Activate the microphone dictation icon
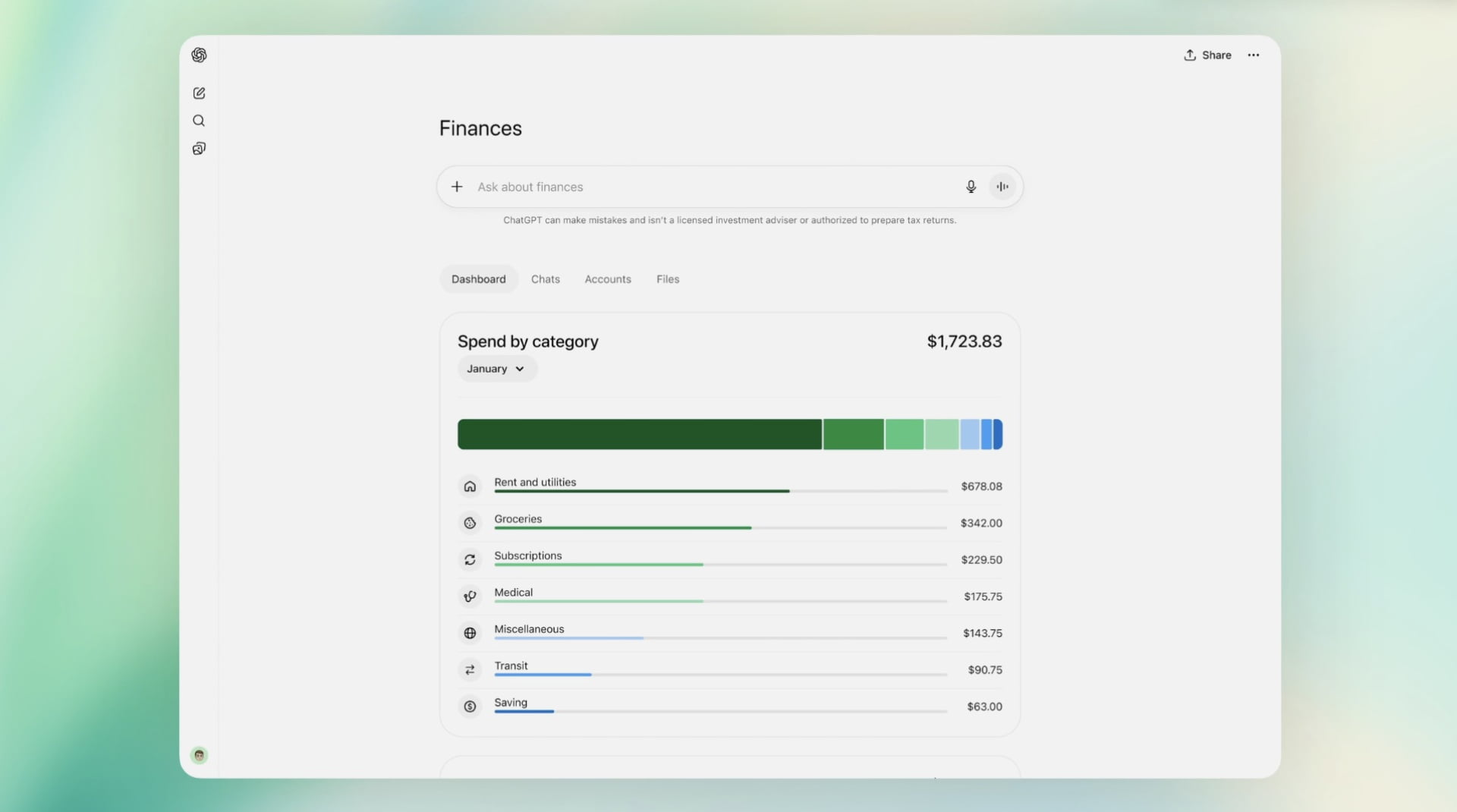This screenshot has width=1457, height=812. pyautogui.click(x=971, y=187)
